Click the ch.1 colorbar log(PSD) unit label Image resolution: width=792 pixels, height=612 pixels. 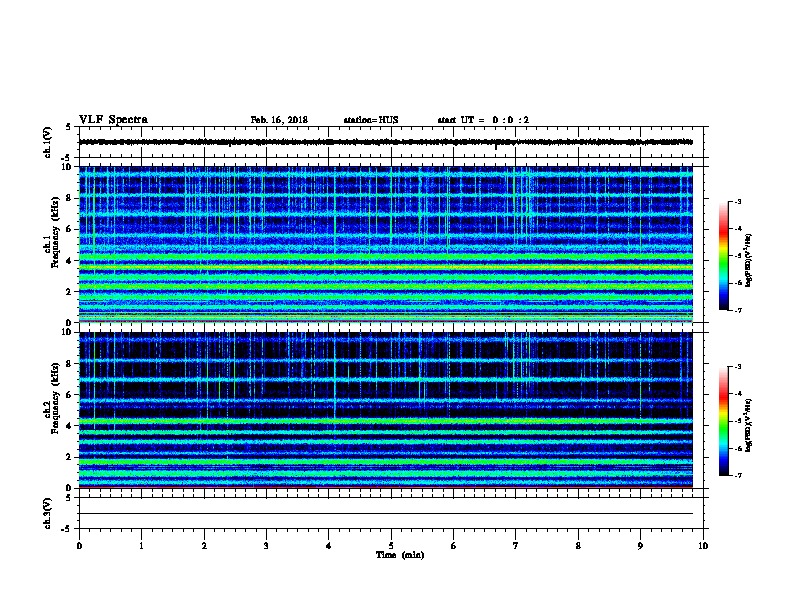click(x=749, y=261)
